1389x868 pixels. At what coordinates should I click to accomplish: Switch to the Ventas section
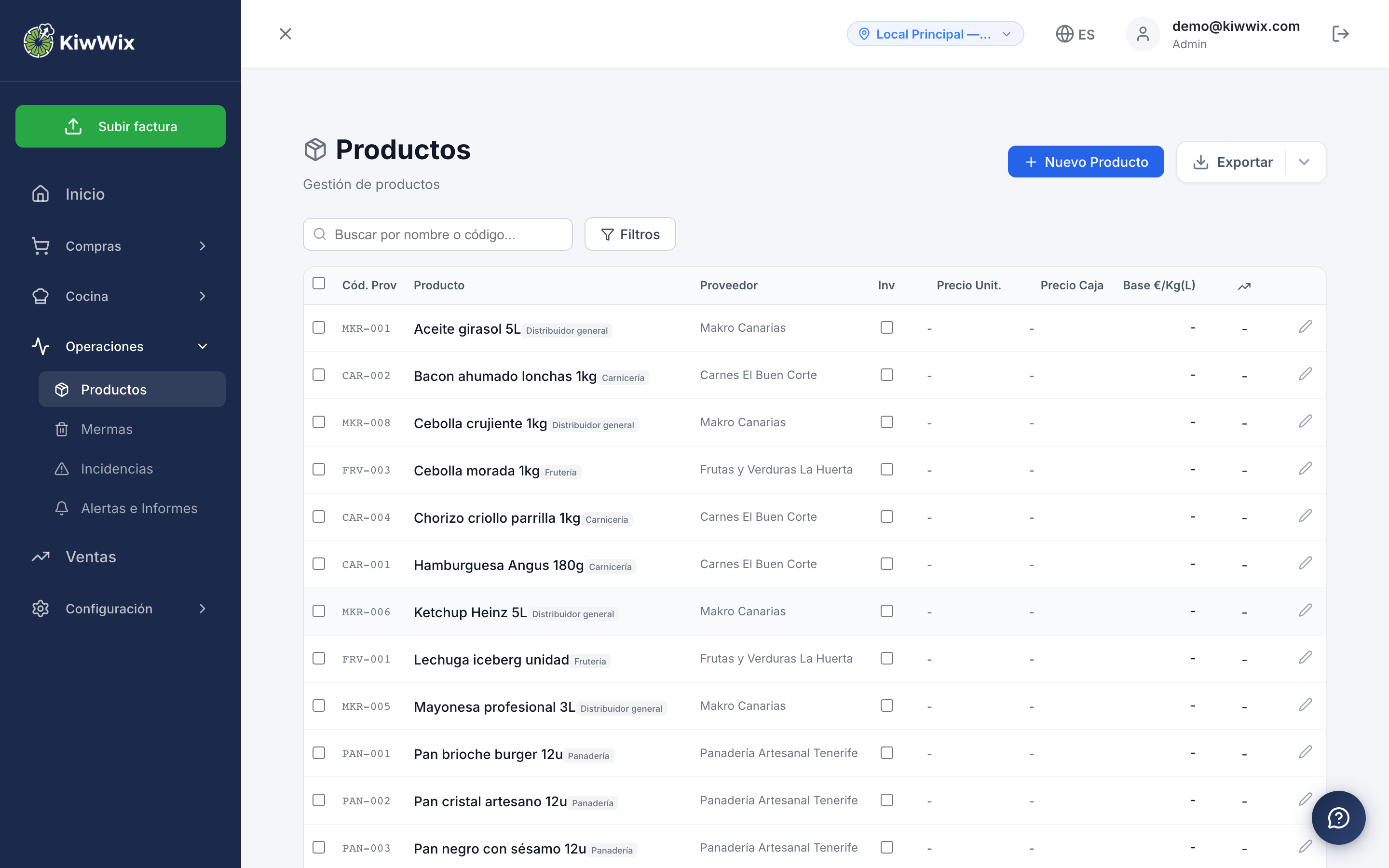[x=91, y=556]
